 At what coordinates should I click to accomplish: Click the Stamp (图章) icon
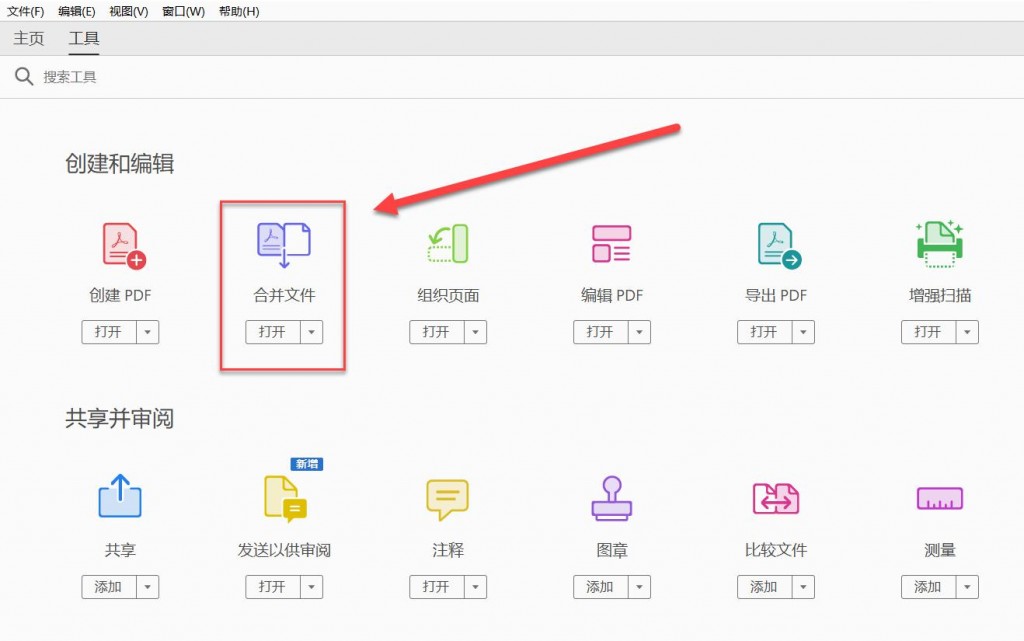612,498
